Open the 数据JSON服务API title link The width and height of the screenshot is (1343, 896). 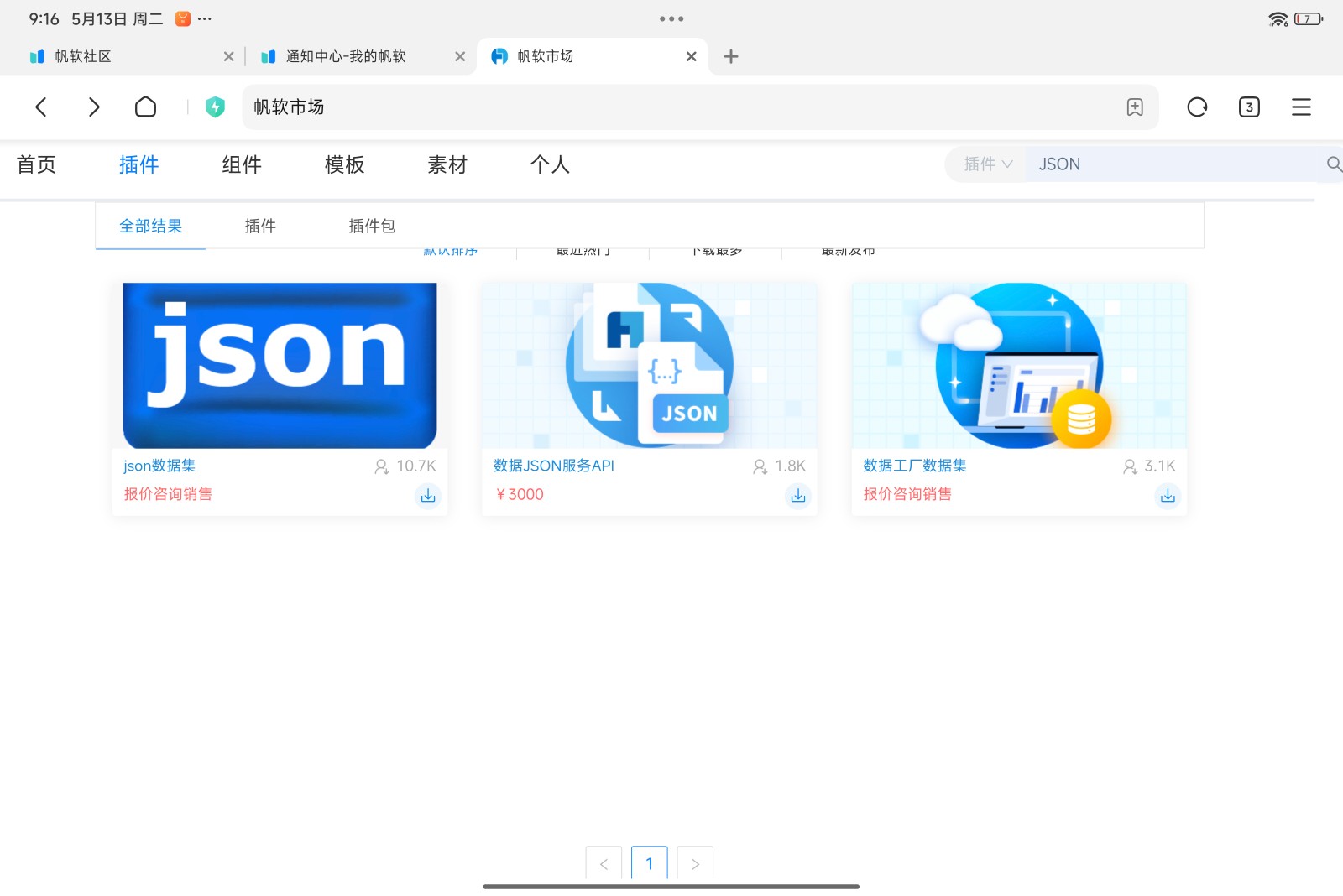[x=554, y=466]
